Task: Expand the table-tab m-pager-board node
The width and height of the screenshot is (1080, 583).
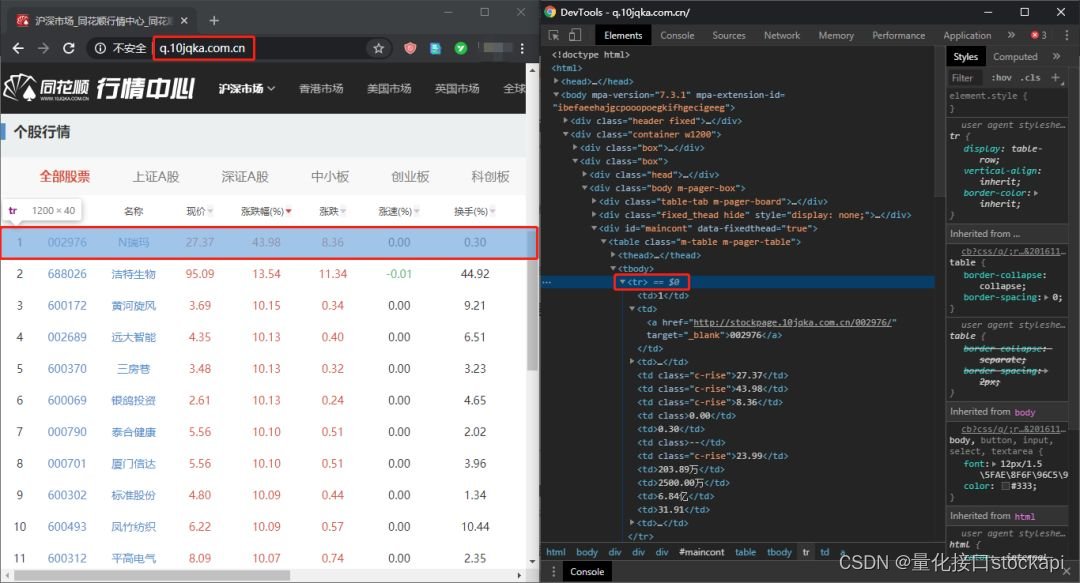Action: click(x=594, y=201)
